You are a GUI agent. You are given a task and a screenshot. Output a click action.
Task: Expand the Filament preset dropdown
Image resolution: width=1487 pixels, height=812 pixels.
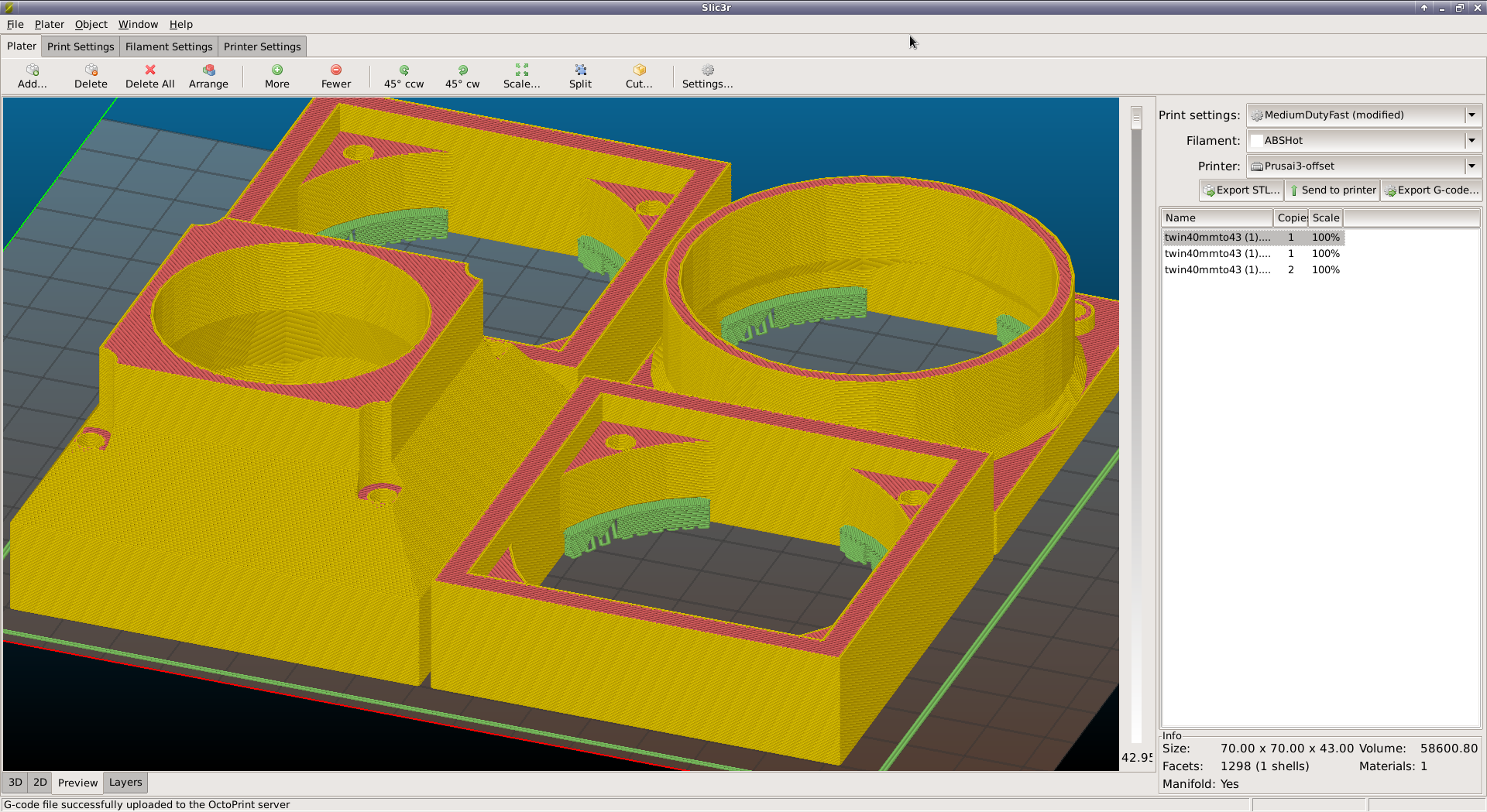(1471, 141)
